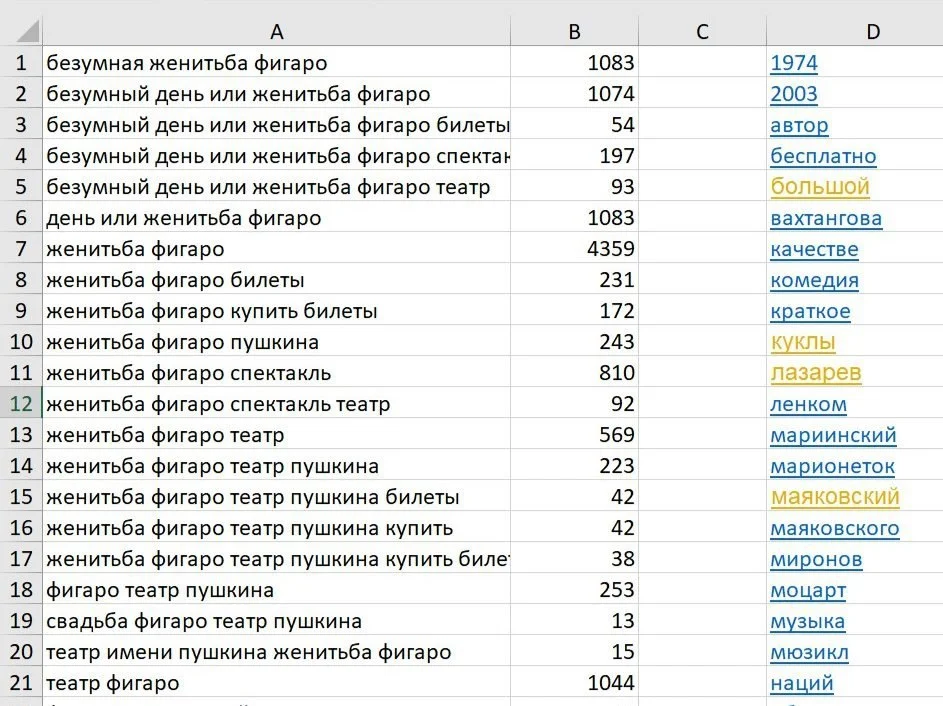Select column B header
The width and height of the screenshot is (943, 706).
coord(574,31)
